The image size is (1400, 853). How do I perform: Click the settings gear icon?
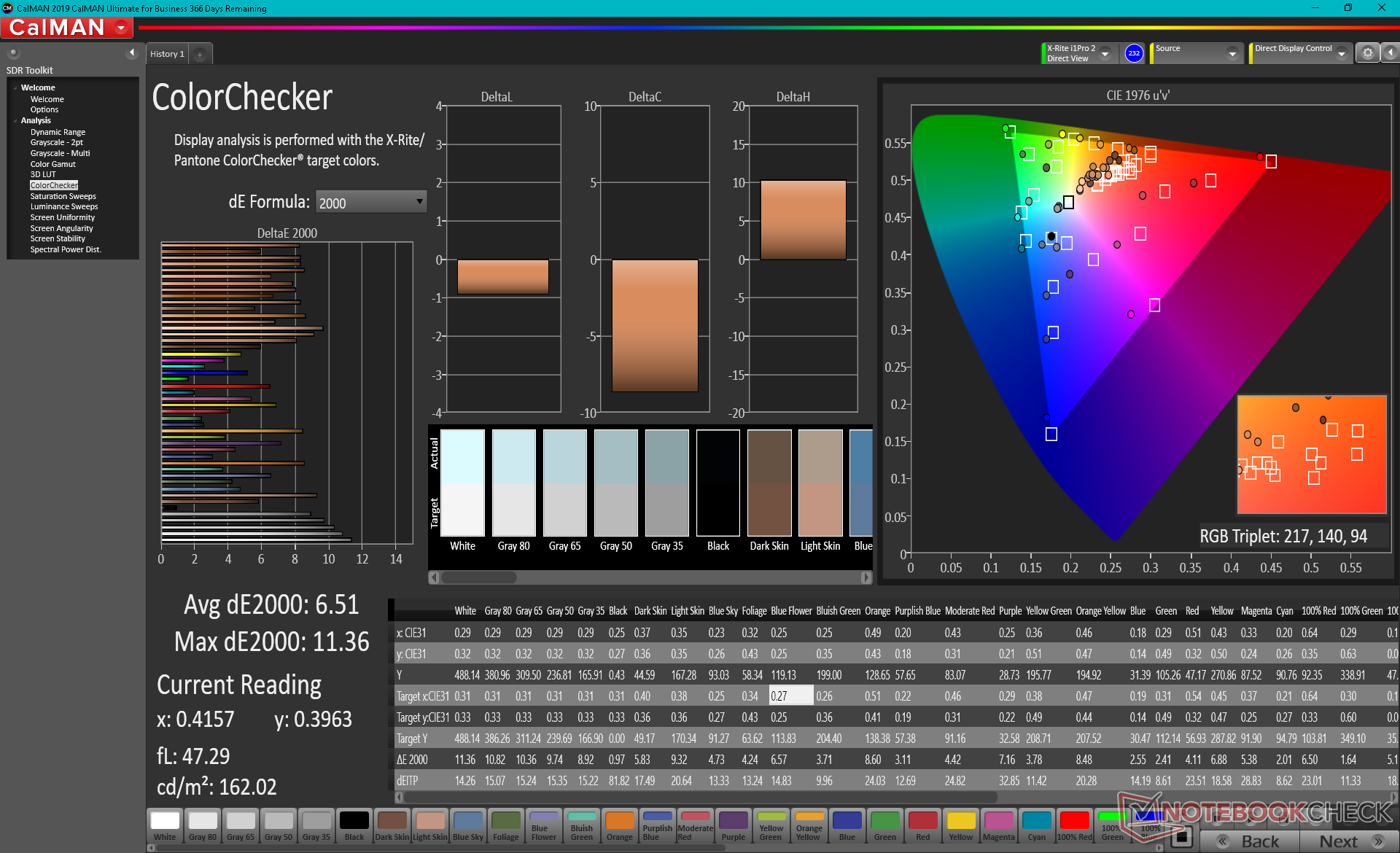point(1367,53)
